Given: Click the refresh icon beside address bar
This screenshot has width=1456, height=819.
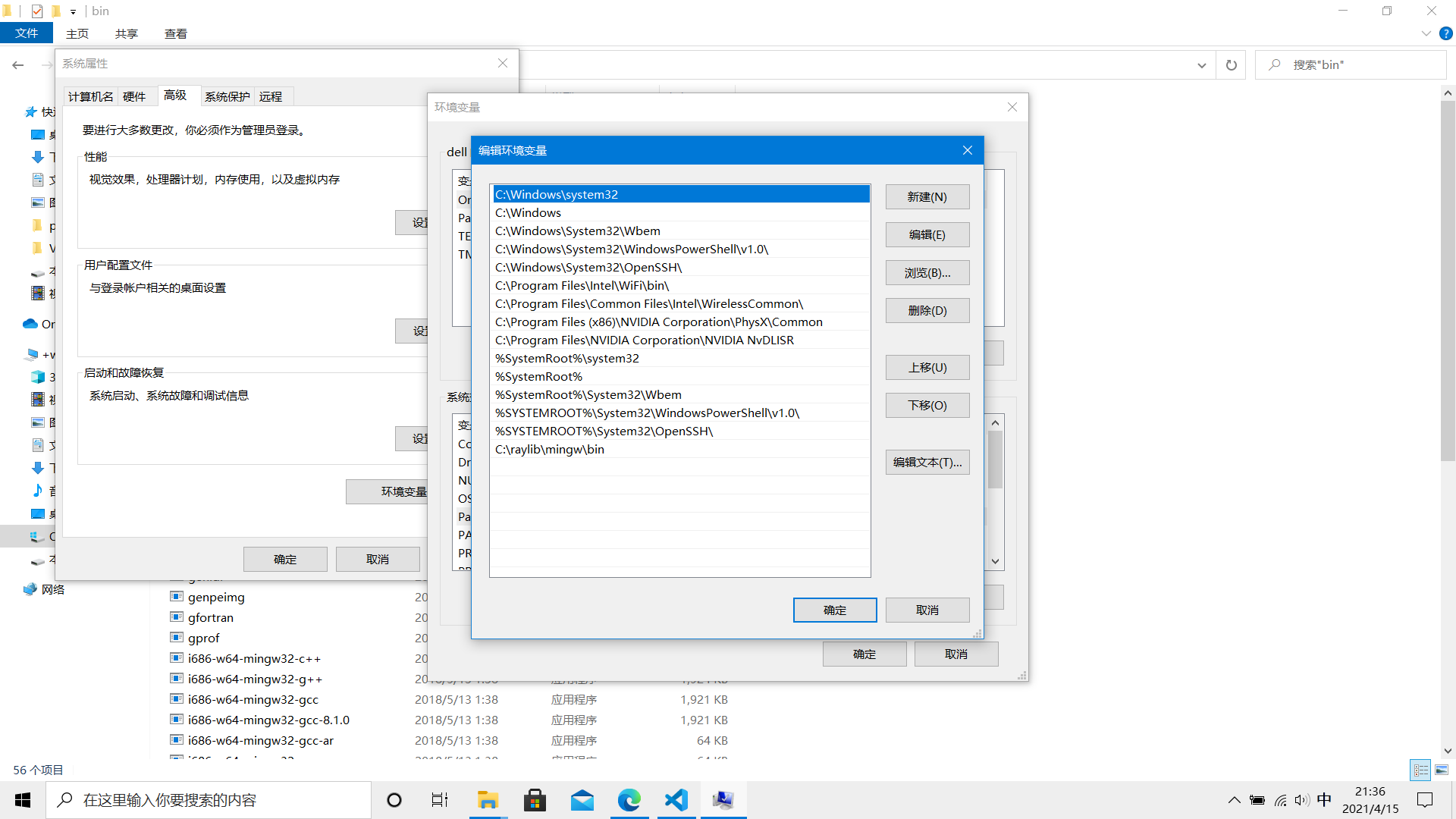Looking at the screenshot, I should coord(1231,65).
